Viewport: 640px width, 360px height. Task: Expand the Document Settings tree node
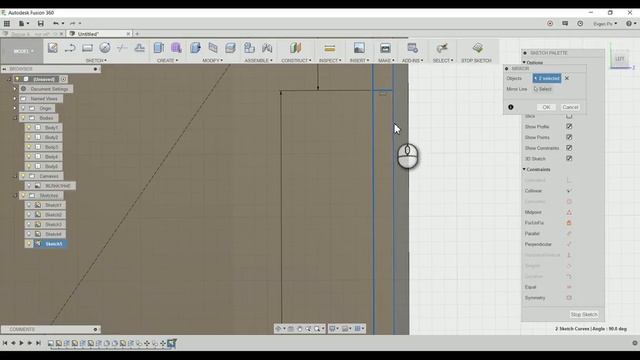click(15, 89)
